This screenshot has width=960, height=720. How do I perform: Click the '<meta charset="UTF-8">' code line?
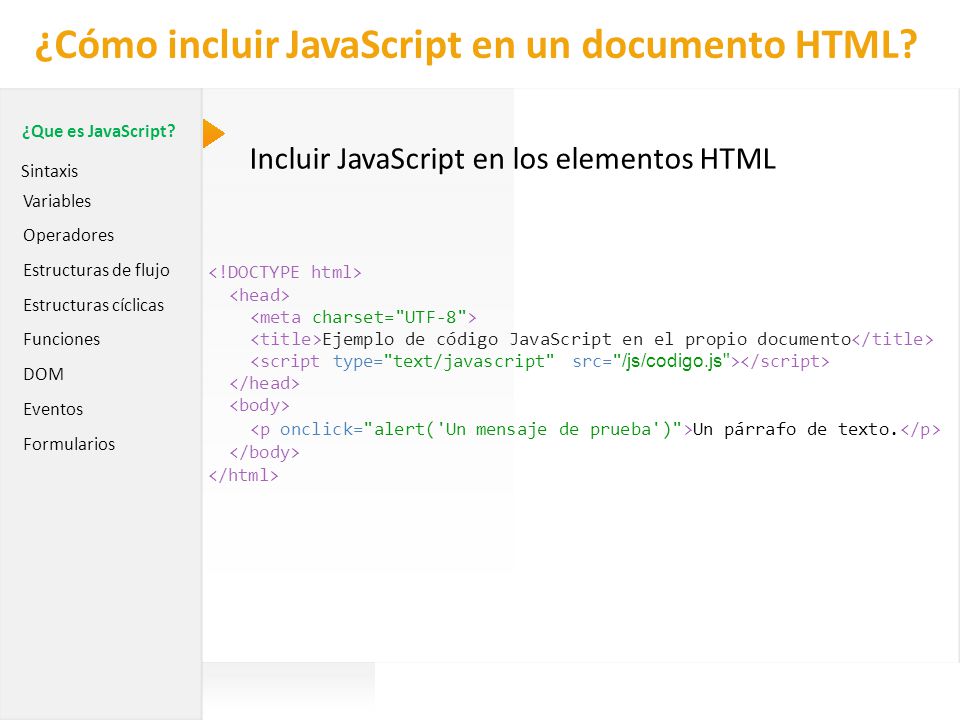[363, 318]
